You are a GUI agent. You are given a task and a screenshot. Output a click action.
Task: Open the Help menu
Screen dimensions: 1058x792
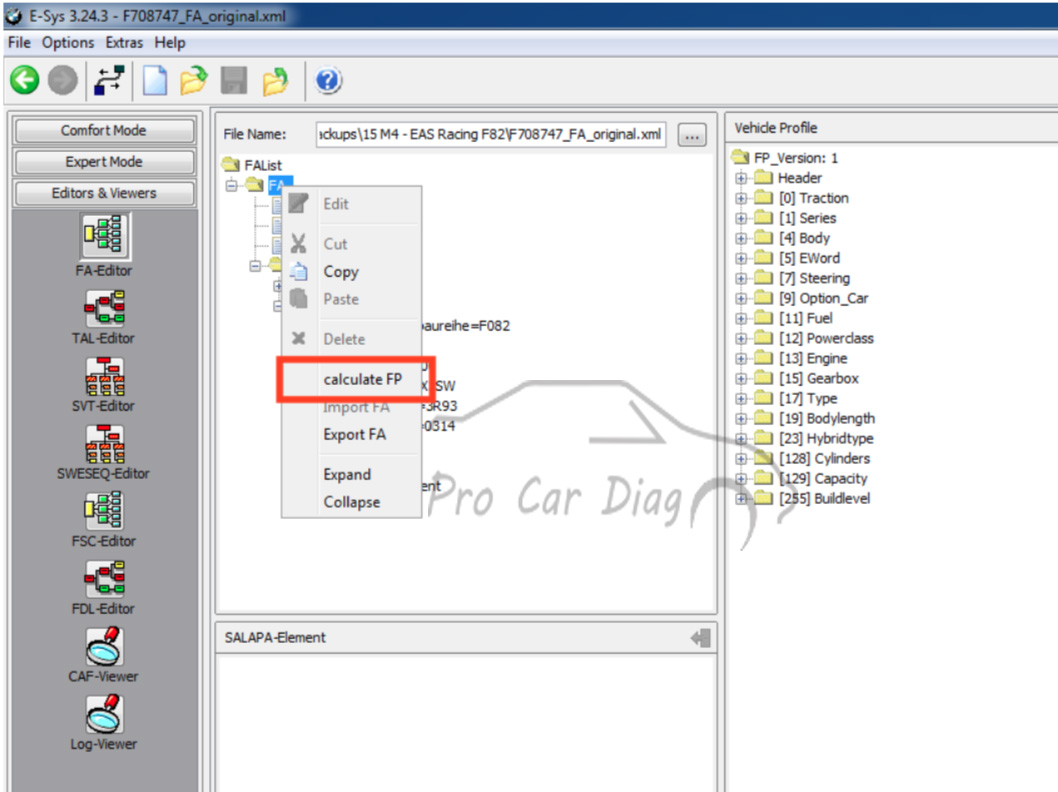169,43
